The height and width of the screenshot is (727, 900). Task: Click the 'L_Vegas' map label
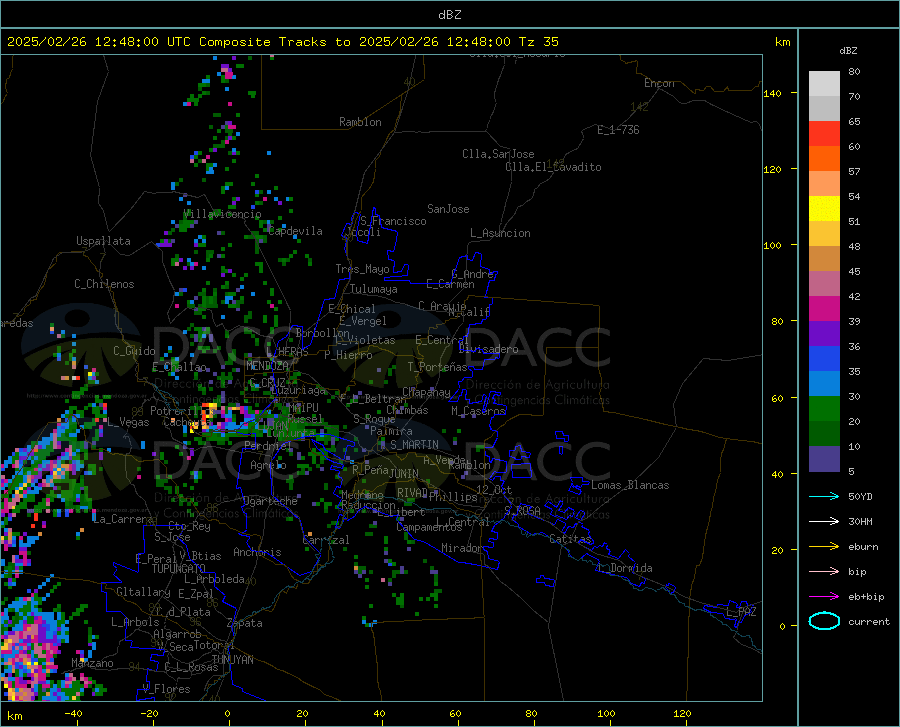[x=128, y=422]
